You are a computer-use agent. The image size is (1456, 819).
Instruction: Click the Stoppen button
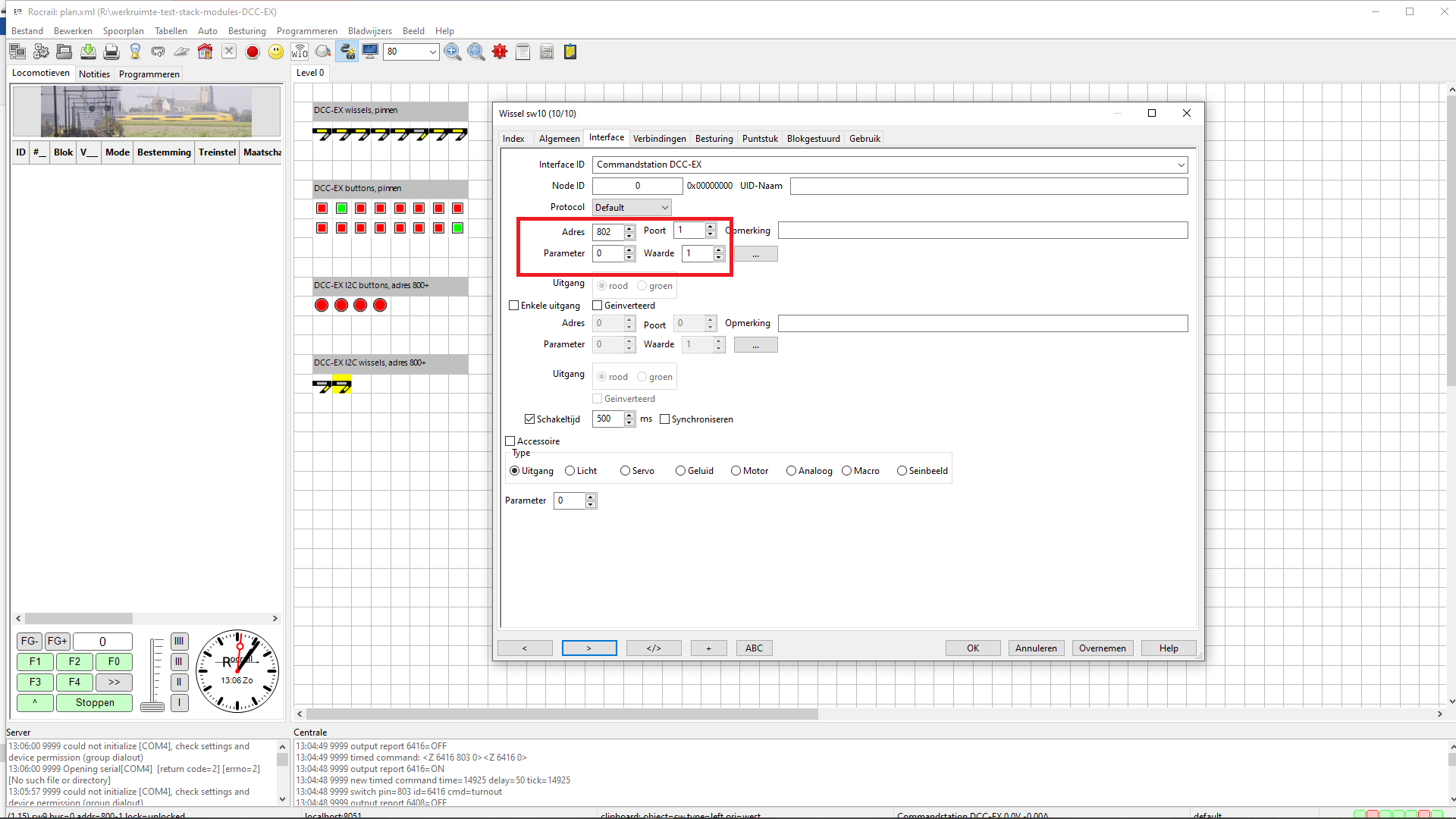(95, 703)
